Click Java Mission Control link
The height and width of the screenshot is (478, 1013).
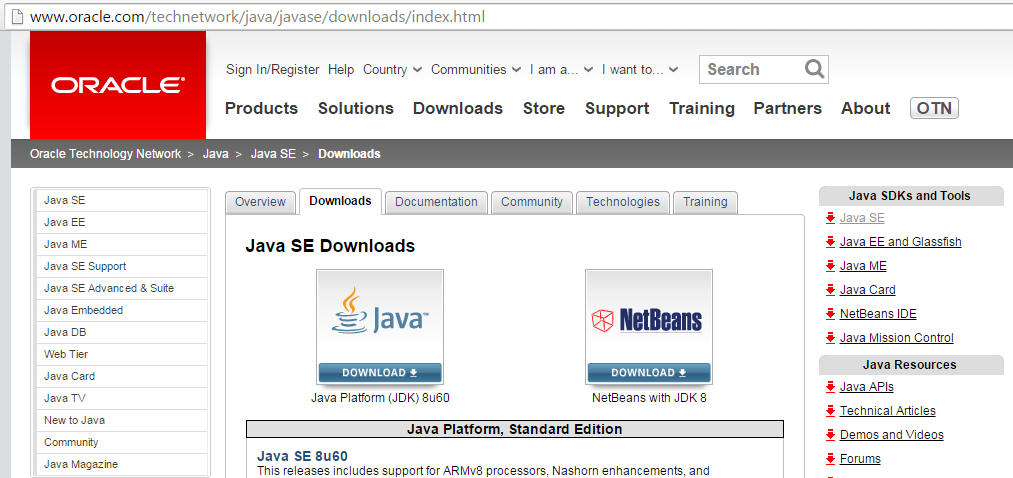(x=897, y=338)
